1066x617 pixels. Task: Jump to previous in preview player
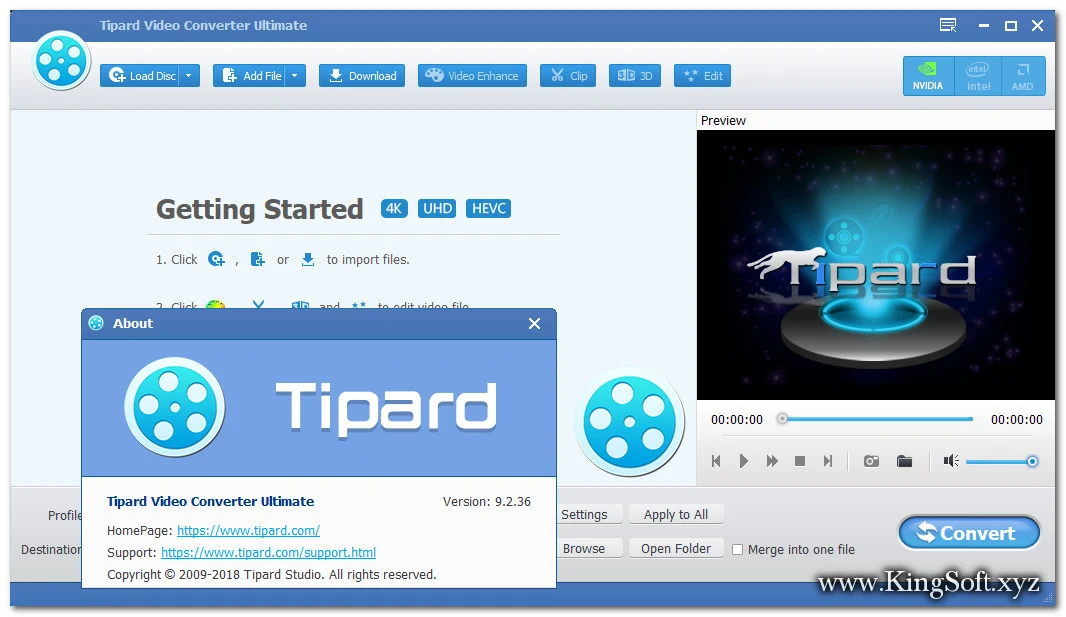(x=716, y=461)
